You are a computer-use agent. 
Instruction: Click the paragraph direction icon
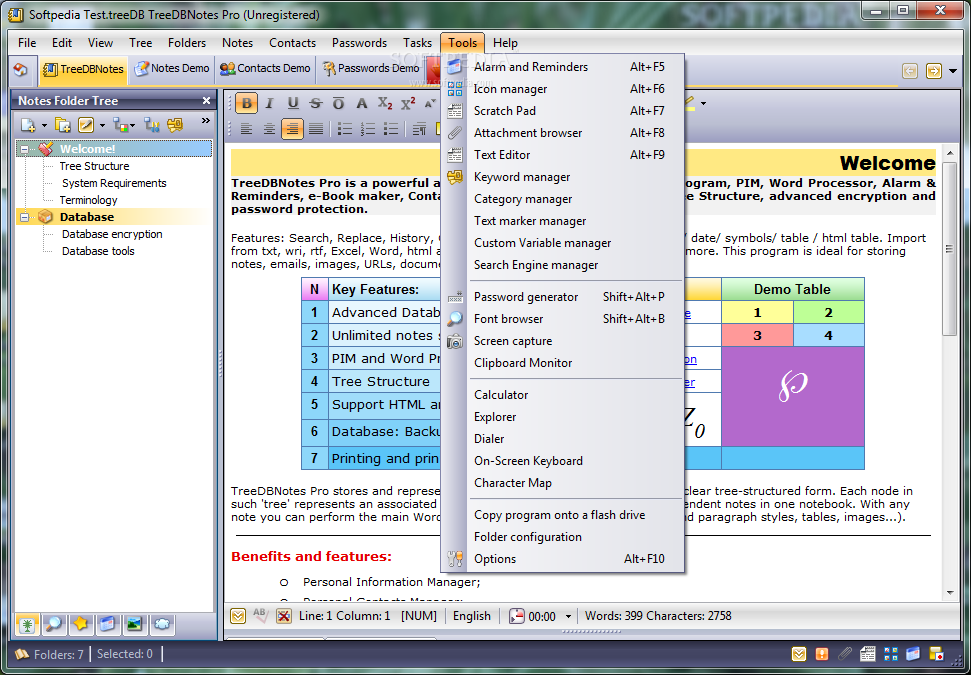pyautogui.click(x=419, y=129)
